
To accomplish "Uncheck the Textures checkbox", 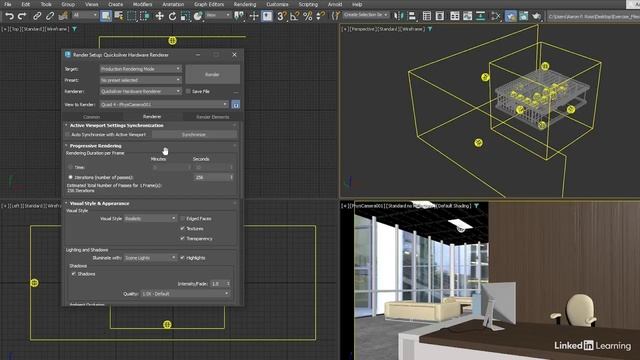I will [x=182, y=229].
